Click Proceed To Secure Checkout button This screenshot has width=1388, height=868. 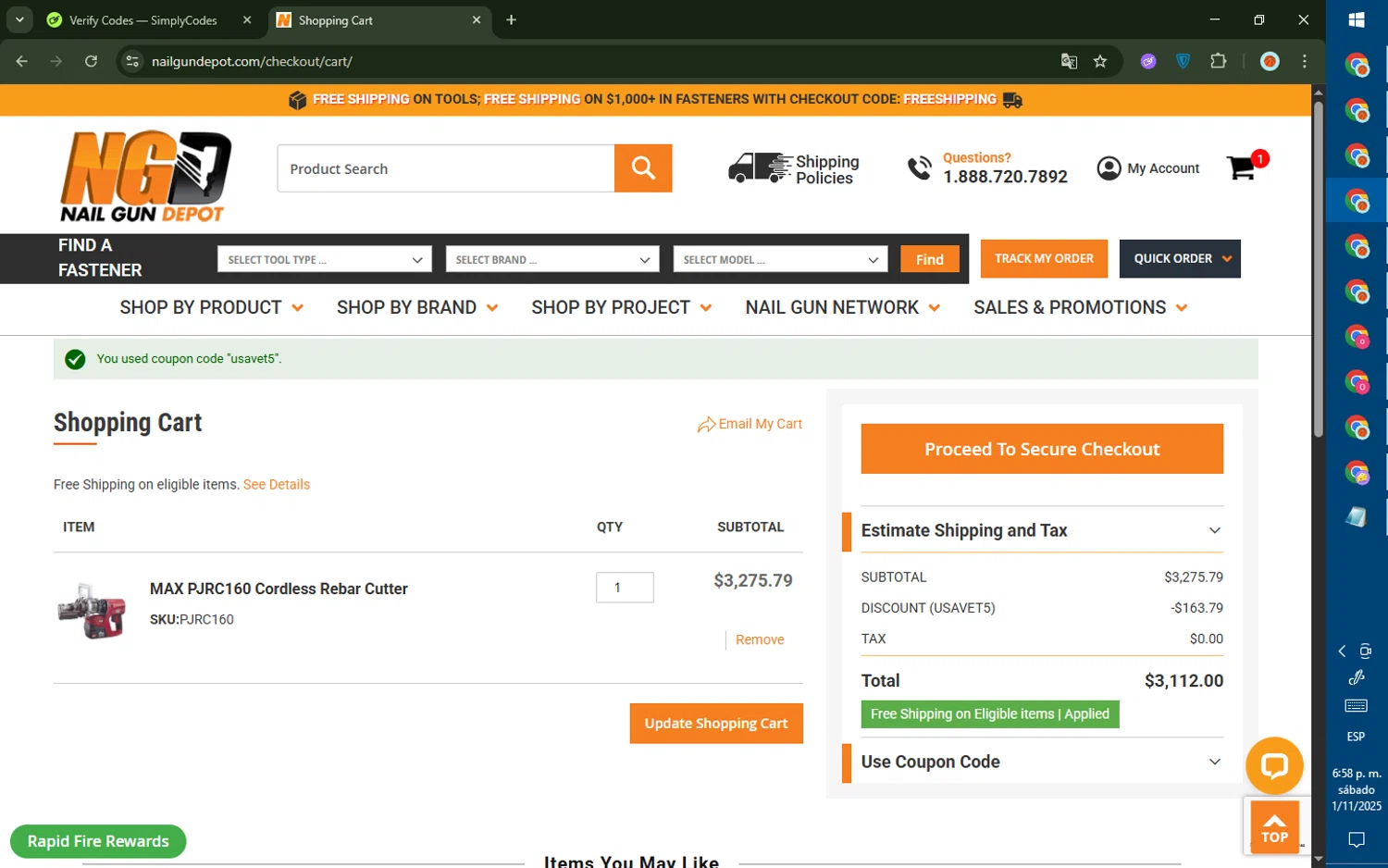point(1042,449)
